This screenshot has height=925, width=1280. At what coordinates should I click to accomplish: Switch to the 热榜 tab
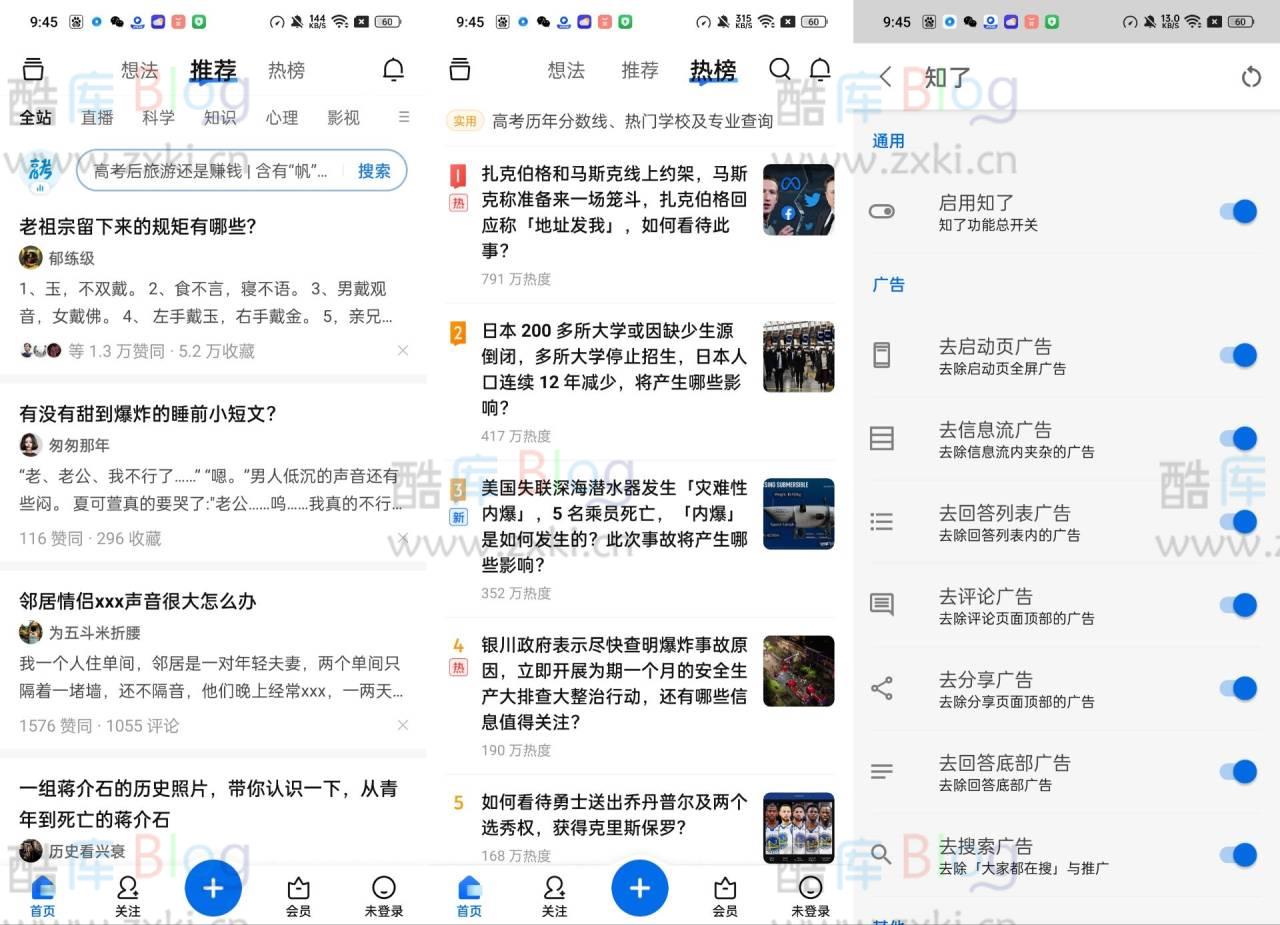point(285,70)
